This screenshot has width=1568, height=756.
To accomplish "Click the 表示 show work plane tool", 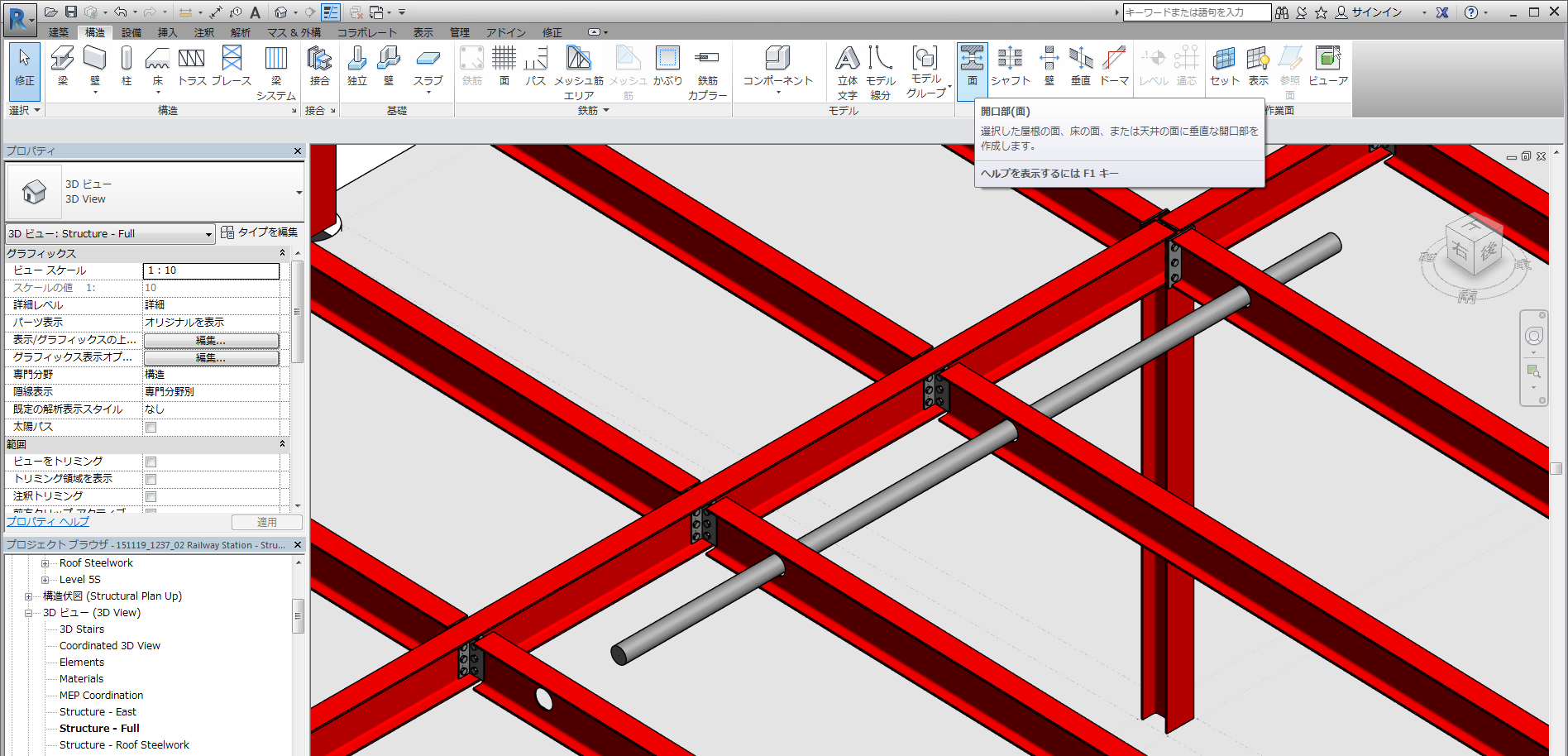I will point(1258,66).
